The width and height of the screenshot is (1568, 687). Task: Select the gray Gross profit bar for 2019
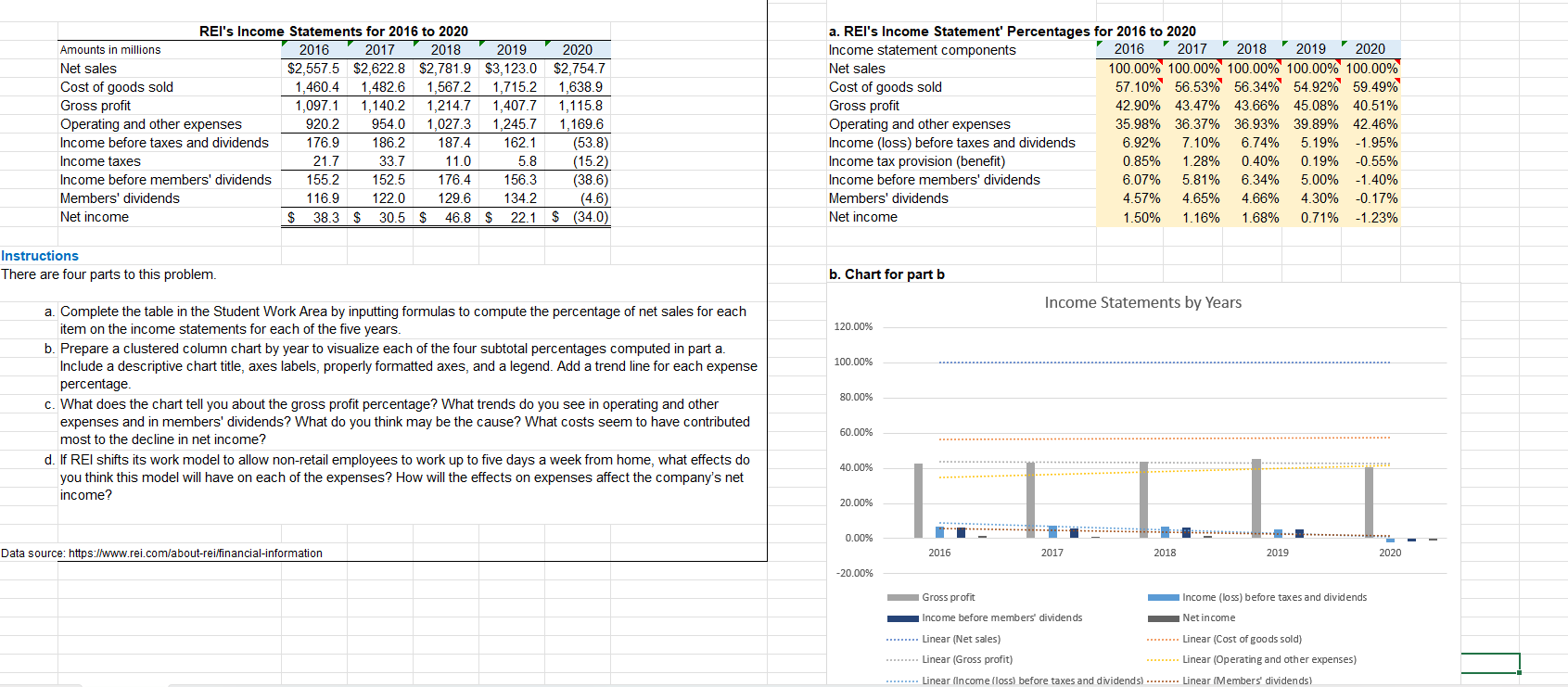(1256, 499)
